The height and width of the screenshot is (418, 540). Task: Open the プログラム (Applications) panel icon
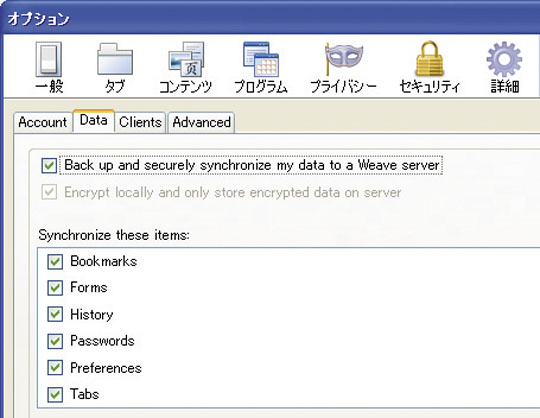pos(261,67)
